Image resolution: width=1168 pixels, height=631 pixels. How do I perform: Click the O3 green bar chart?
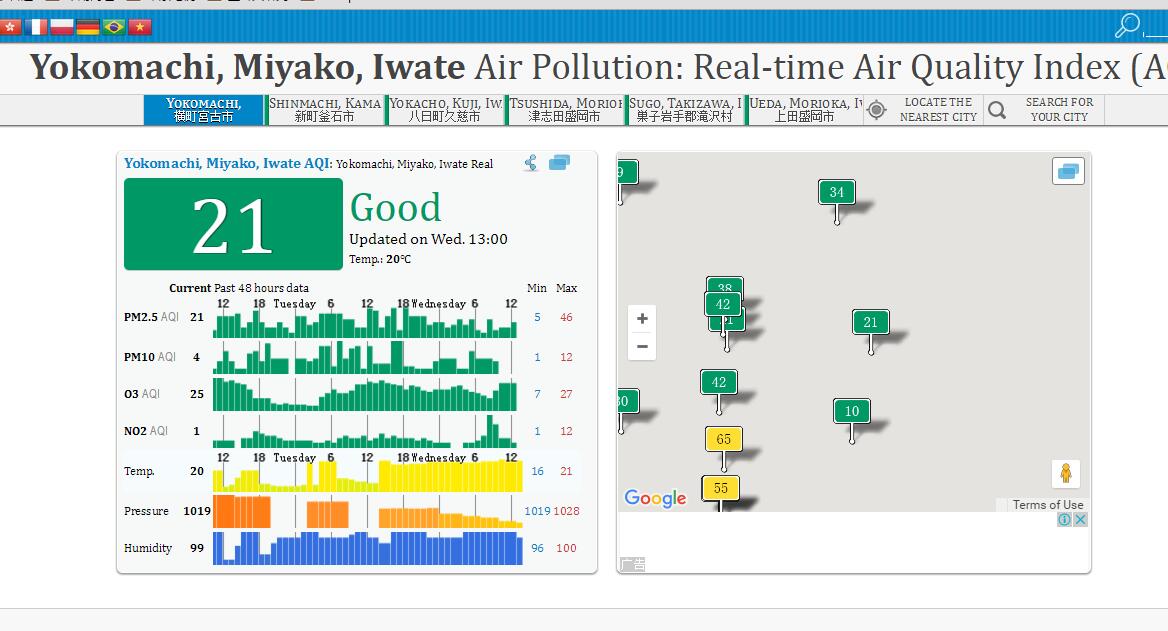(365, 394)
